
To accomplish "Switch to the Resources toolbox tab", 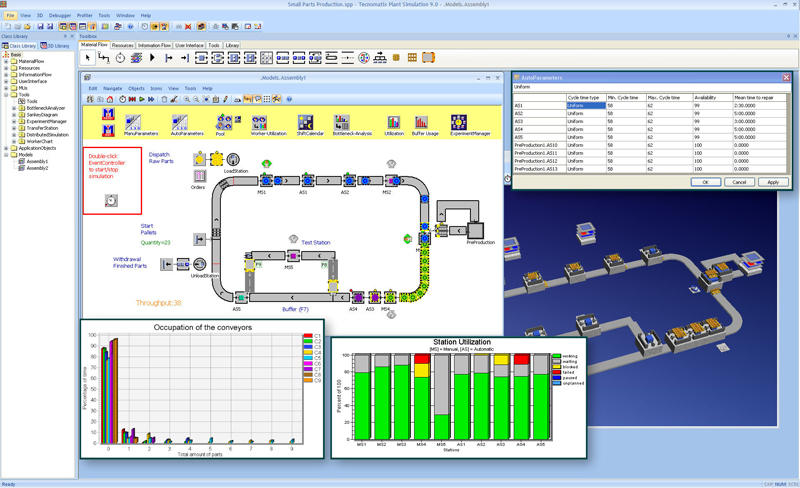I will (122, 45).
